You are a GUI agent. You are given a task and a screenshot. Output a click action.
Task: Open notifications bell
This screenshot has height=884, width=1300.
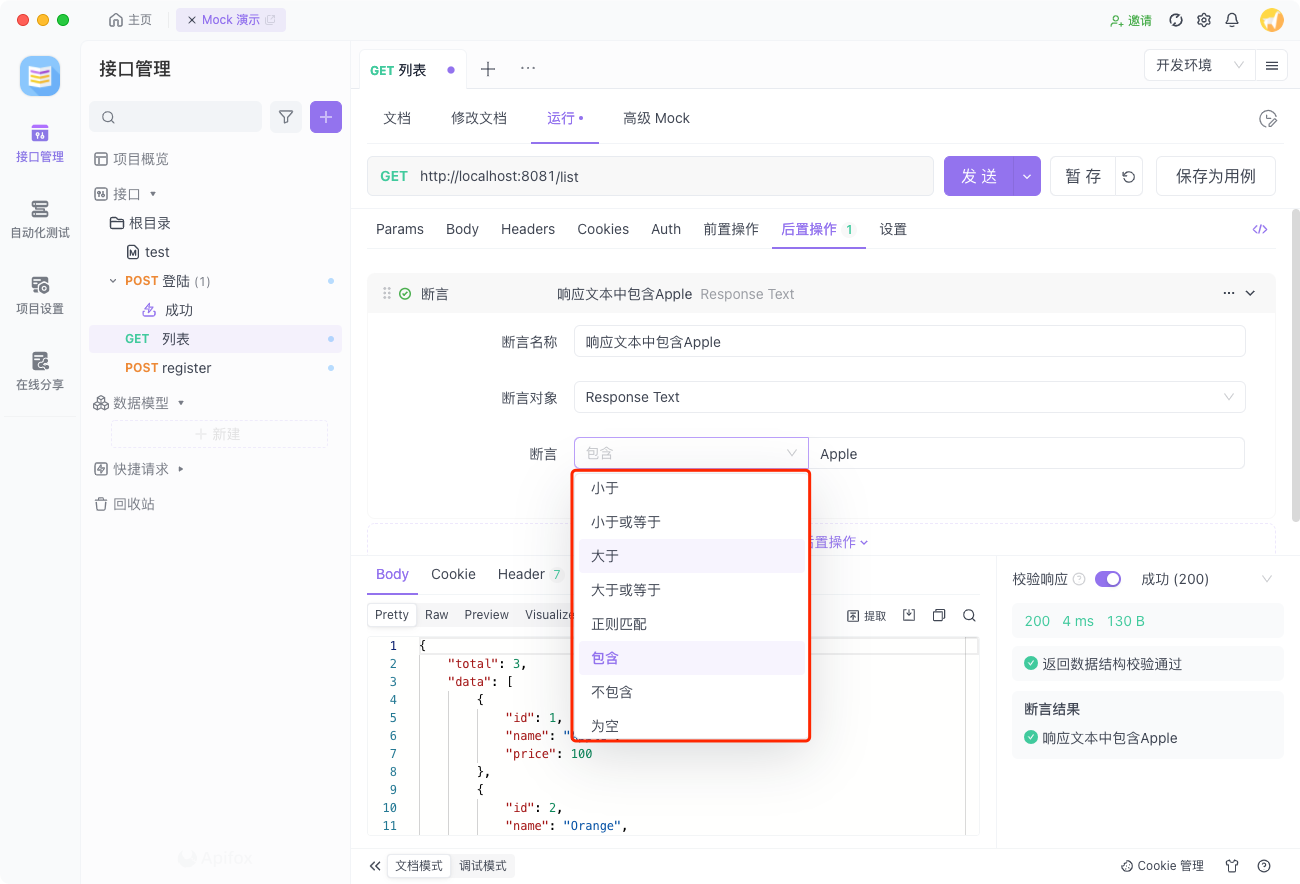pos(1232,20)
